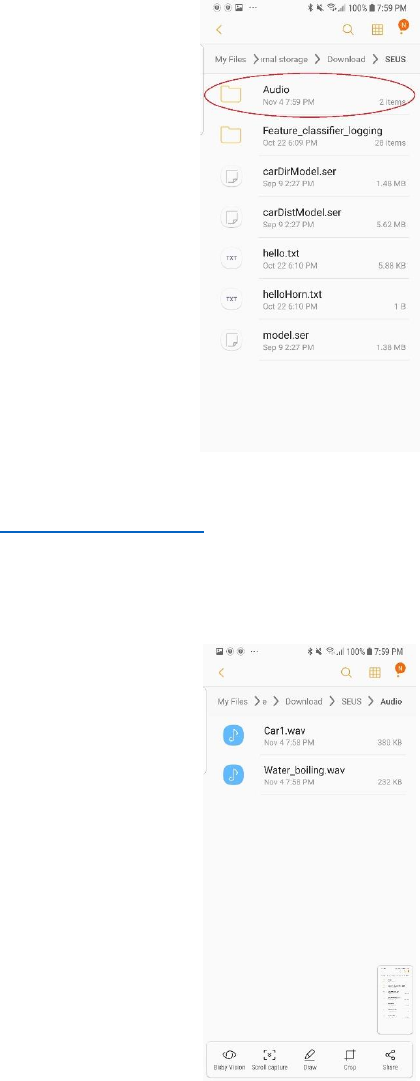Image resolution: width=420 pixels, height=1081 pixels.
Task: Open the carDistModel.ser file
Action: (311, 217)
